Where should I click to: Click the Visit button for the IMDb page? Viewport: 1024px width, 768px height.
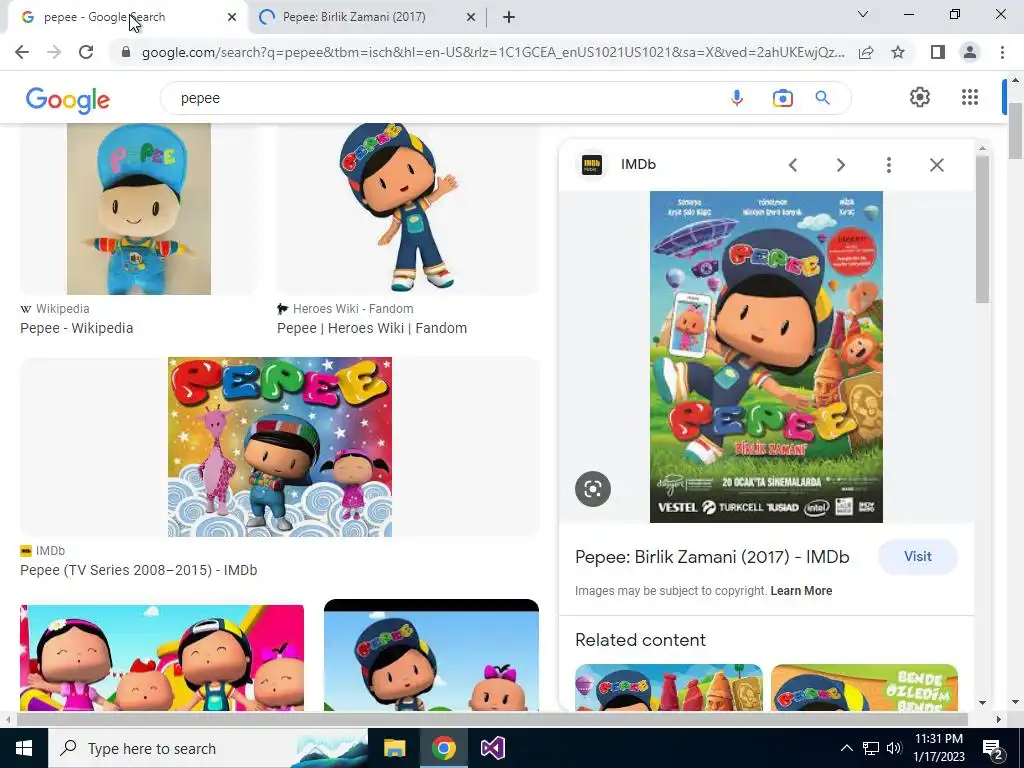(x=918, y=556)
